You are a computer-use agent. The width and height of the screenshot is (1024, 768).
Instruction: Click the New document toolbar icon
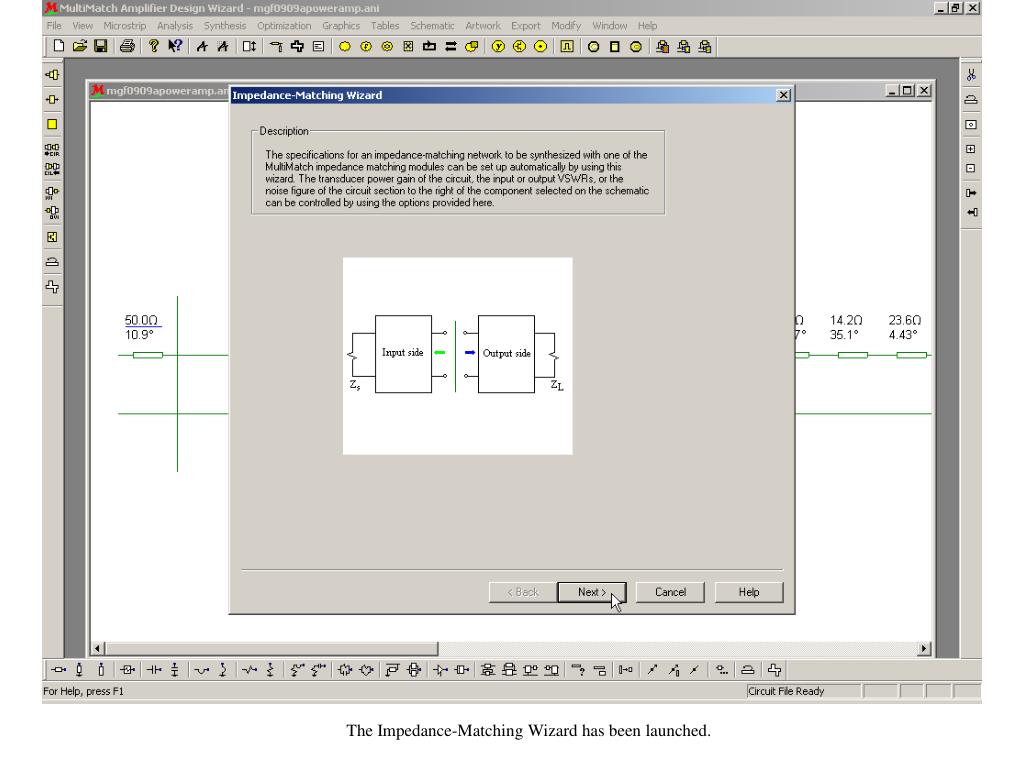[x=59, y=46]
